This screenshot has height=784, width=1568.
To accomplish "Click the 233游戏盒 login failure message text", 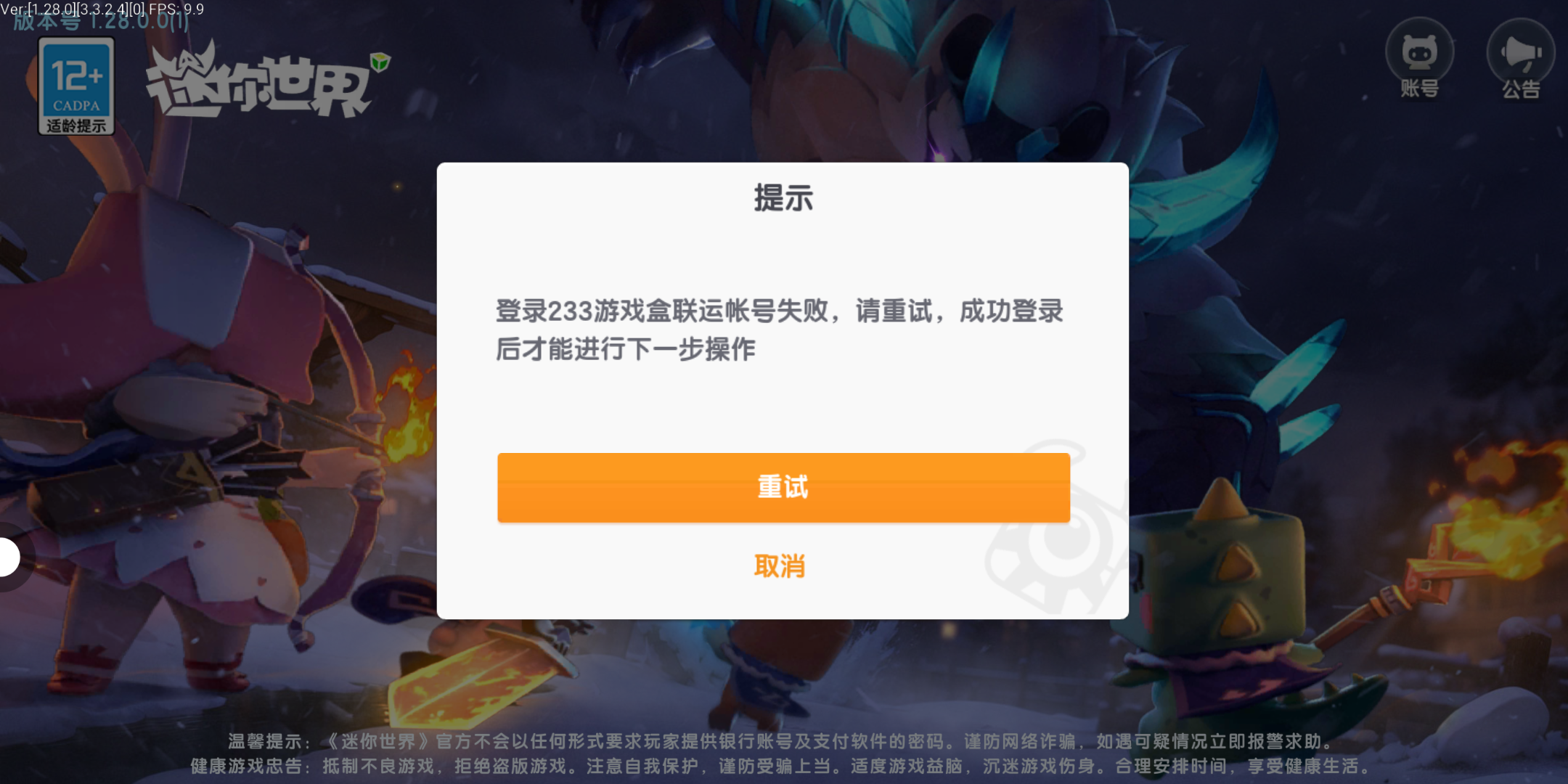I will (779, 330).
